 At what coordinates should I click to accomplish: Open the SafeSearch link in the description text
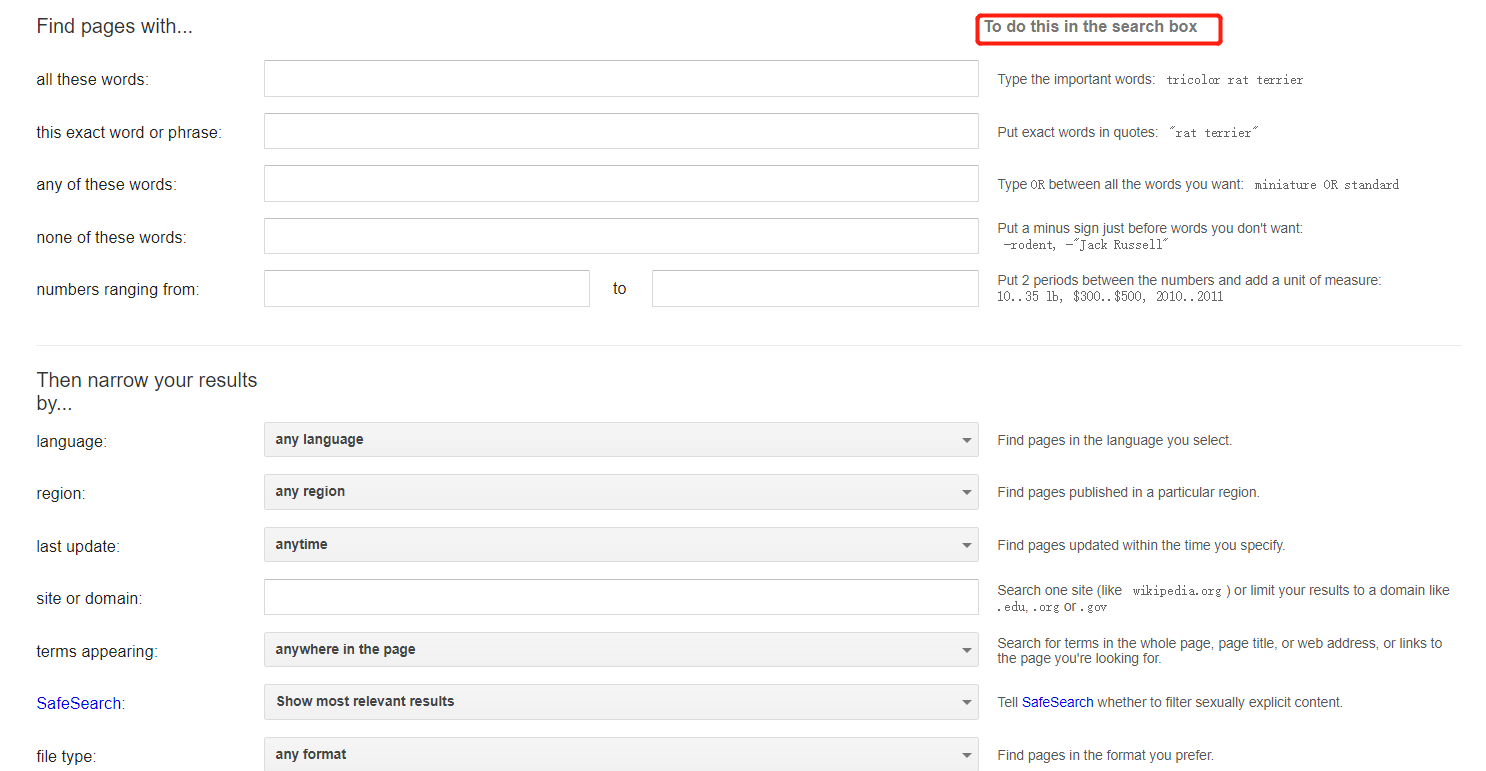pos(1057,702)
